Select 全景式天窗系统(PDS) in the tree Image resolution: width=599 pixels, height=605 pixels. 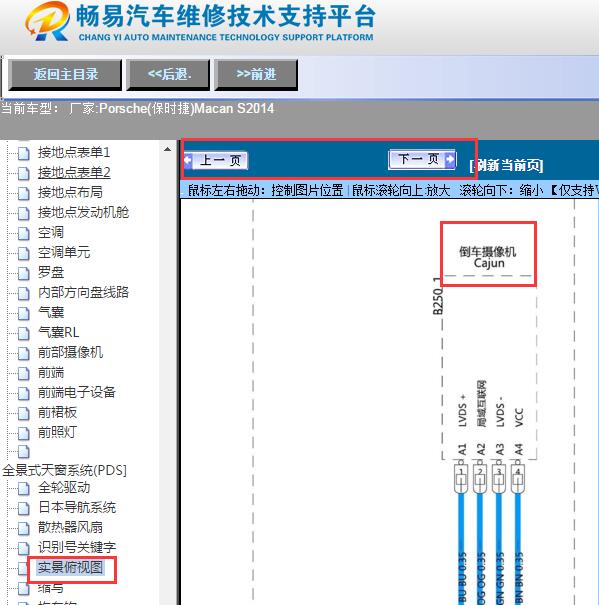pyautogui.click(x=64, y=470)
